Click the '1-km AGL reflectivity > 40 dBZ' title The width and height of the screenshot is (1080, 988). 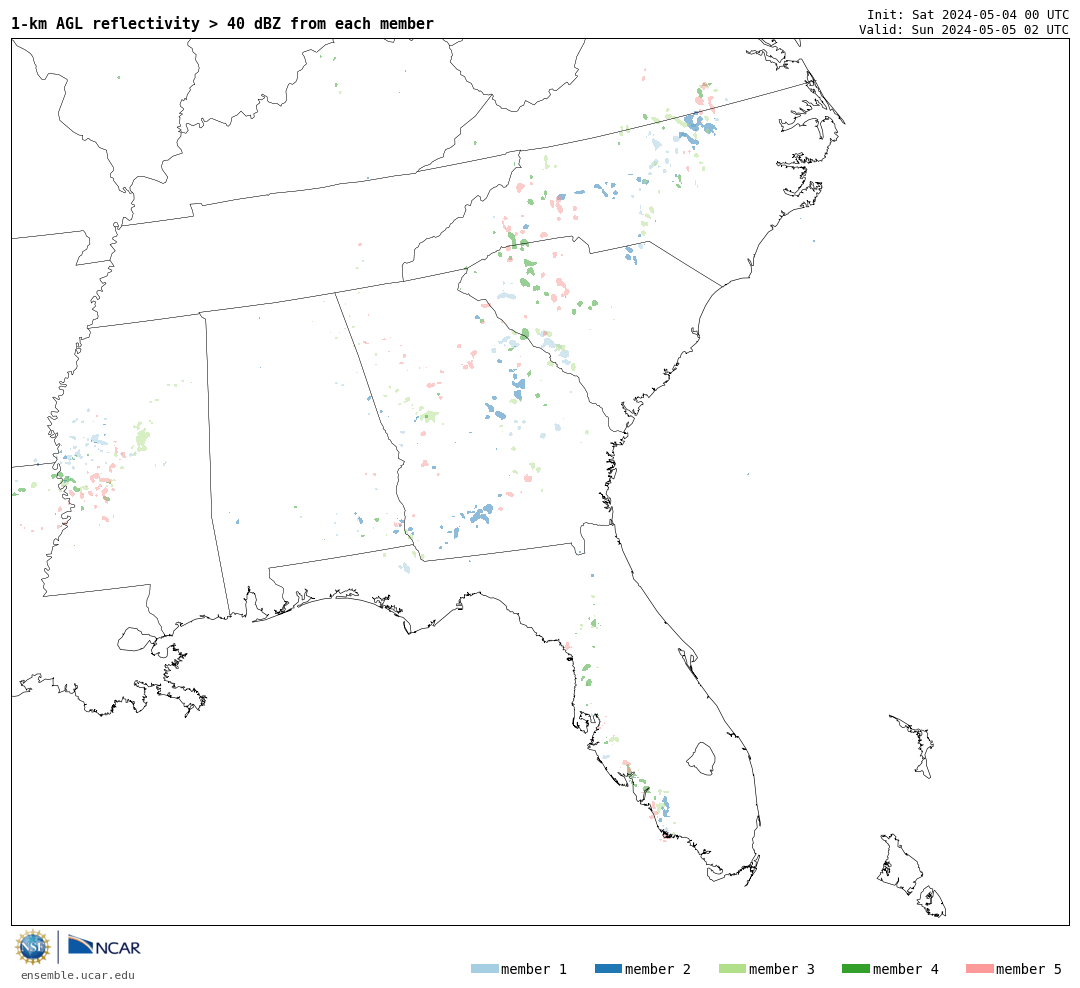point(222,23)
